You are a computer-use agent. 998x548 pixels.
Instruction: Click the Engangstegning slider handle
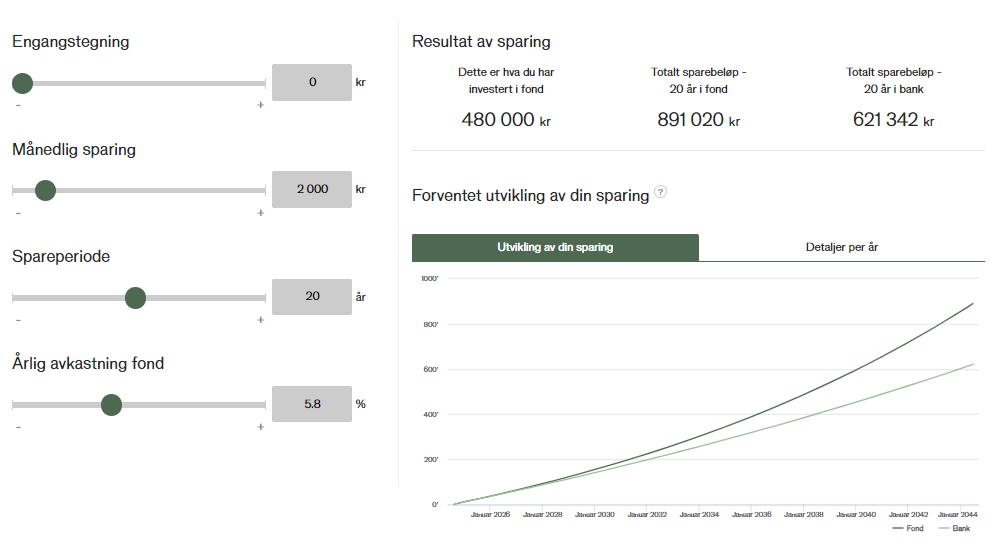(x=22, y=83)
